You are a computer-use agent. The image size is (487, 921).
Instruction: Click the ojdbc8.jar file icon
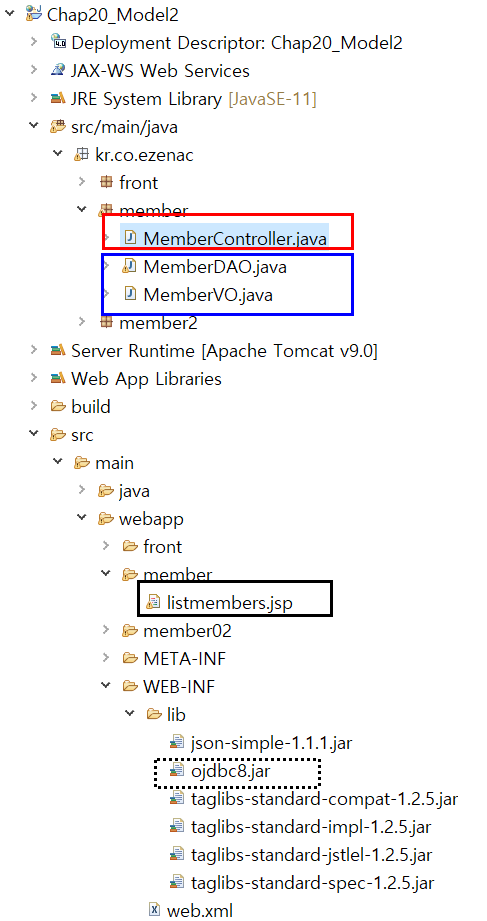click(177, 771)
